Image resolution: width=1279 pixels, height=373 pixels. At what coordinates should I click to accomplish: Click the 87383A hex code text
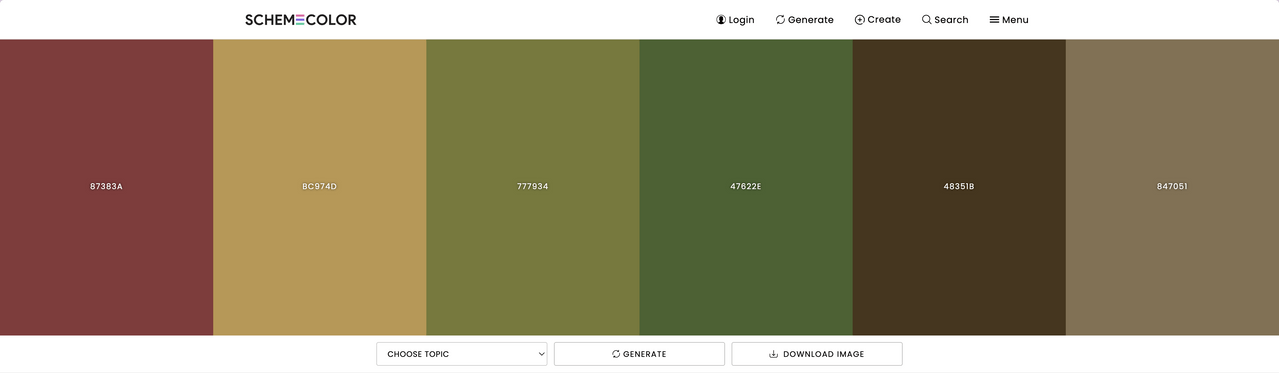(x=106, y=187)
